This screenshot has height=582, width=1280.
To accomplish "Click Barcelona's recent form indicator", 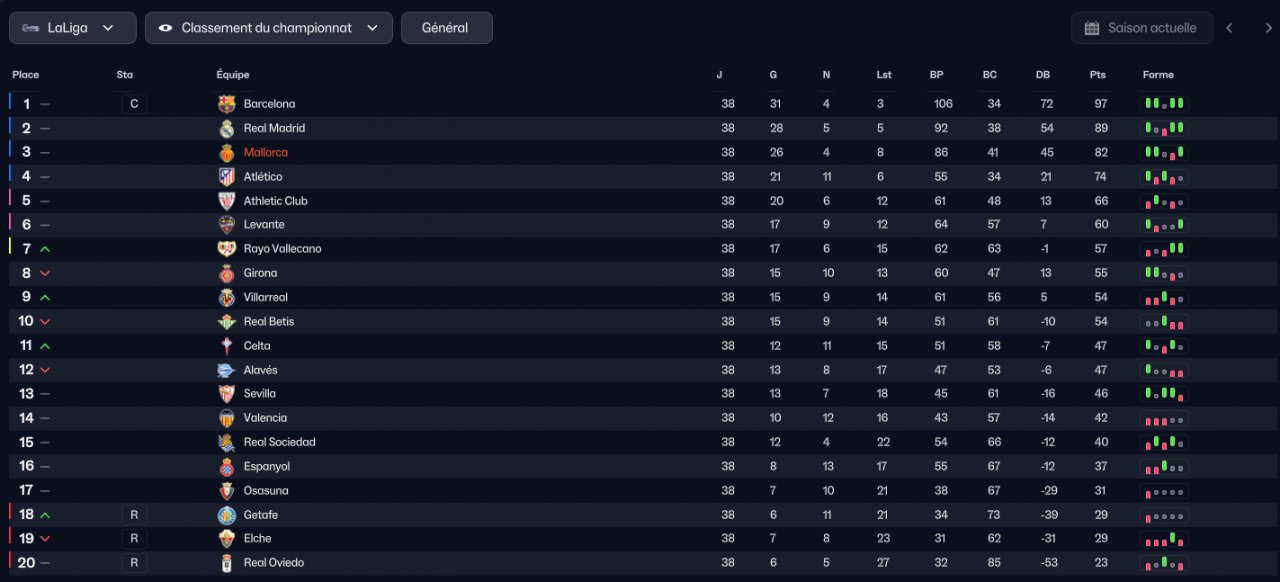I will [1164, 104].
